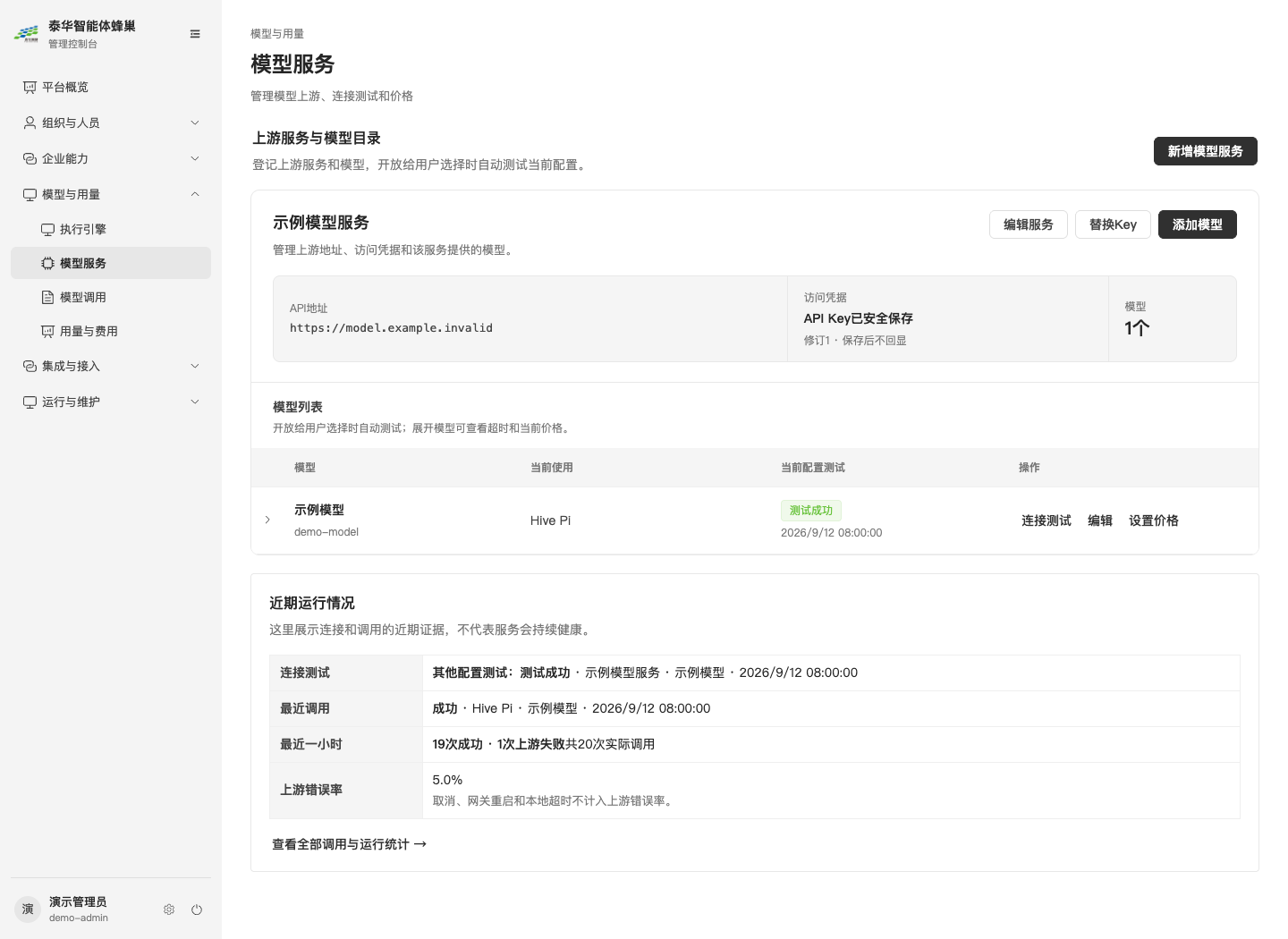Click the 添加模型 button
The height and width of the screenshot is (939, 1288).
(1198, 224)
